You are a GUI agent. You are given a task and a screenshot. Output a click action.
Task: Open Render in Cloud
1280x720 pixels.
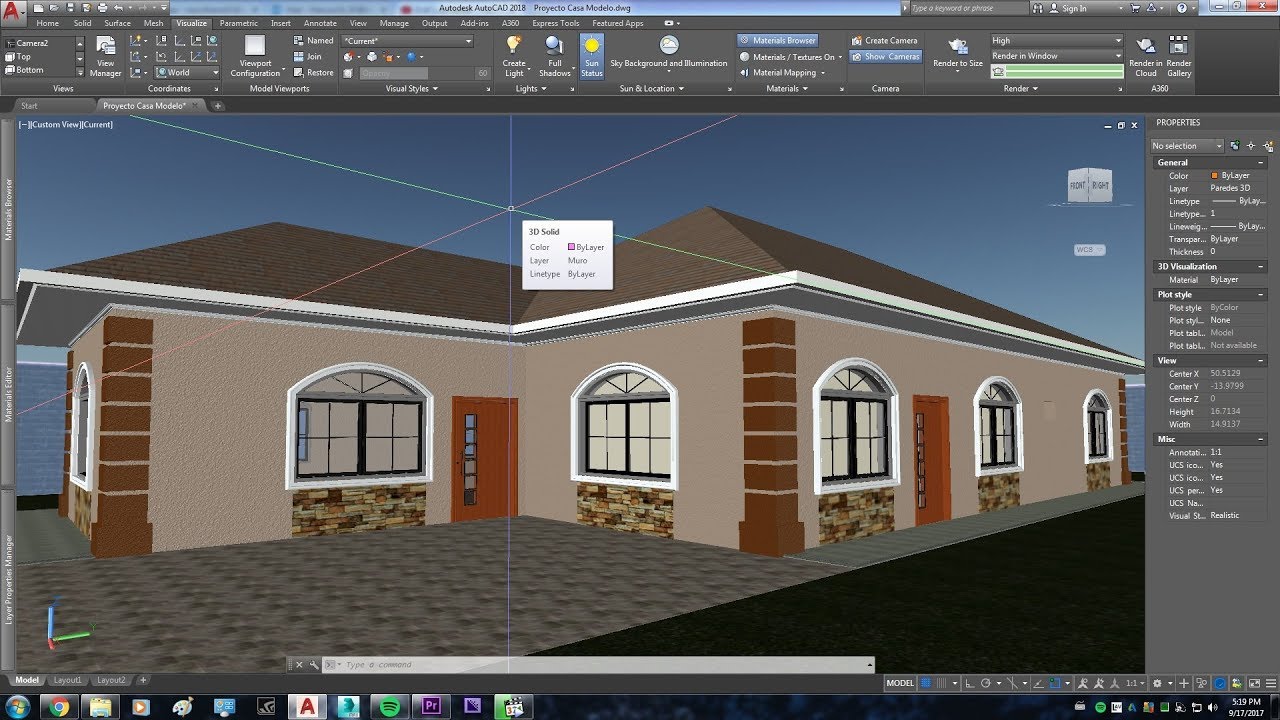tap(1146, 55)
